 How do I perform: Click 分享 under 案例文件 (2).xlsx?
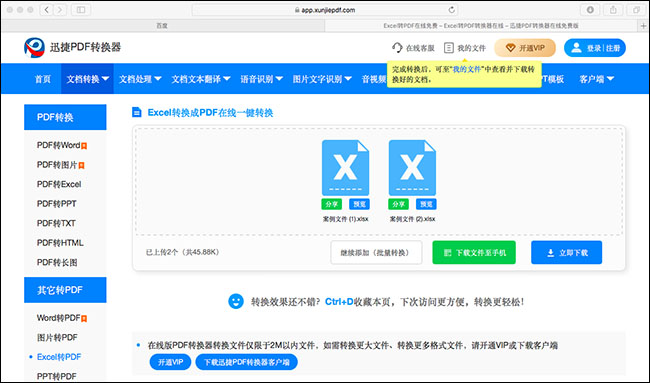[398, 204]
